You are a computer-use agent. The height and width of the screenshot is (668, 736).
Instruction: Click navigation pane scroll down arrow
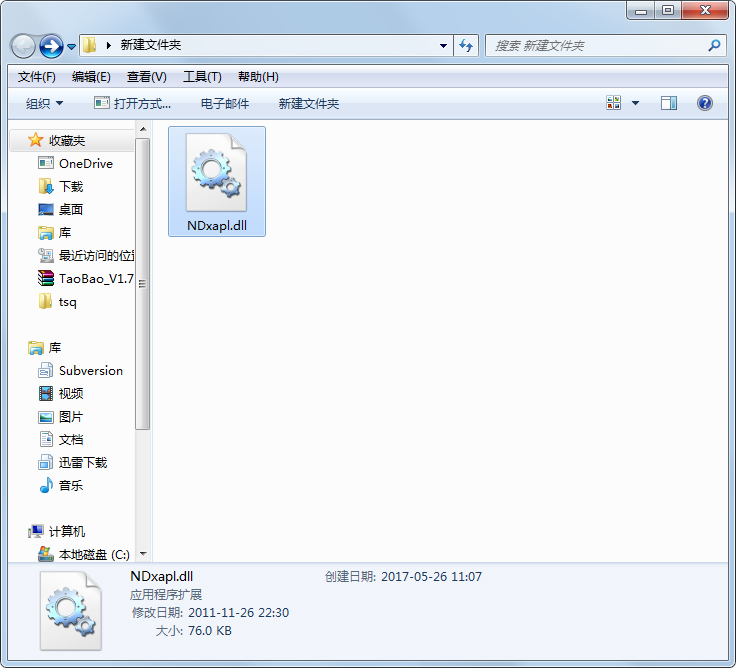pyautogui.click(x=143, y=554)
